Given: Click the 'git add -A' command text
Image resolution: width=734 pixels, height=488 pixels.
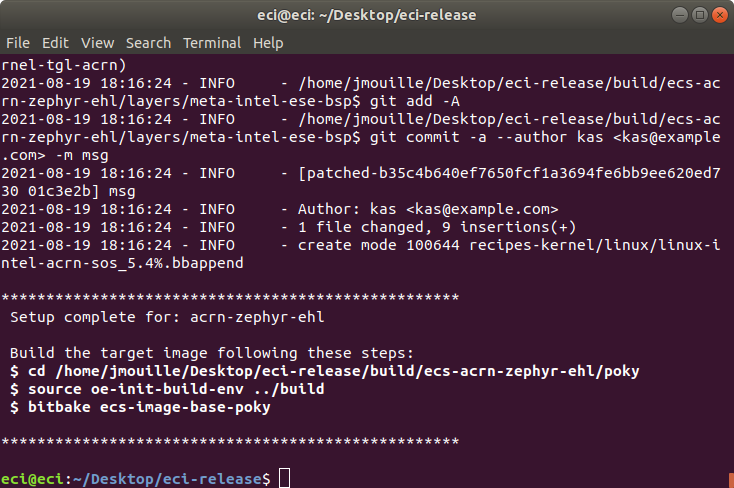Looking at the screenshot, I should tap(415, 101).
